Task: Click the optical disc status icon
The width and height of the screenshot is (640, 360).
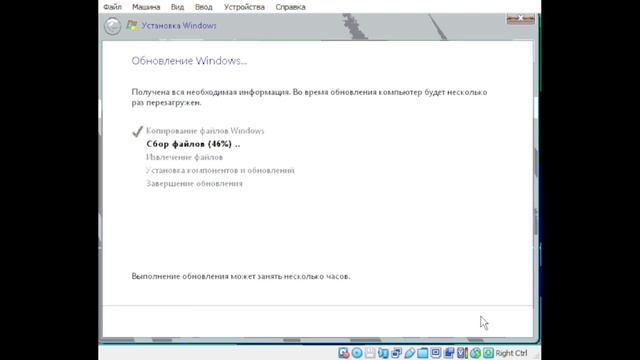Action: [x=357, y=353]
